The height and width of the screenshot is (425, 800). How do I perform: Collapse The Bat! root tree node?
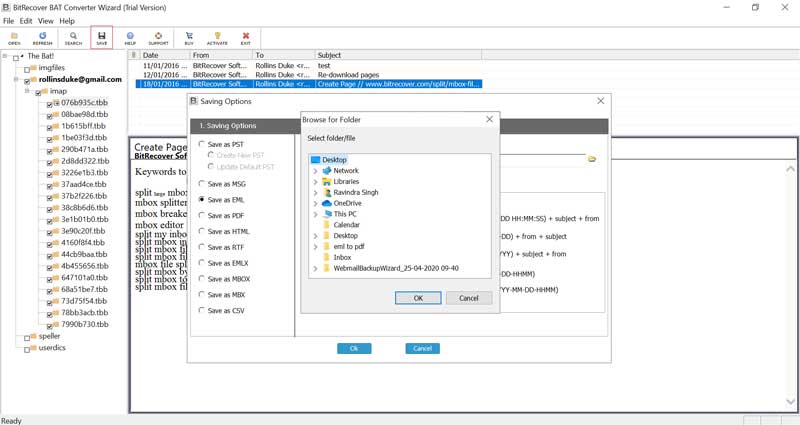[x=5, y=56]
